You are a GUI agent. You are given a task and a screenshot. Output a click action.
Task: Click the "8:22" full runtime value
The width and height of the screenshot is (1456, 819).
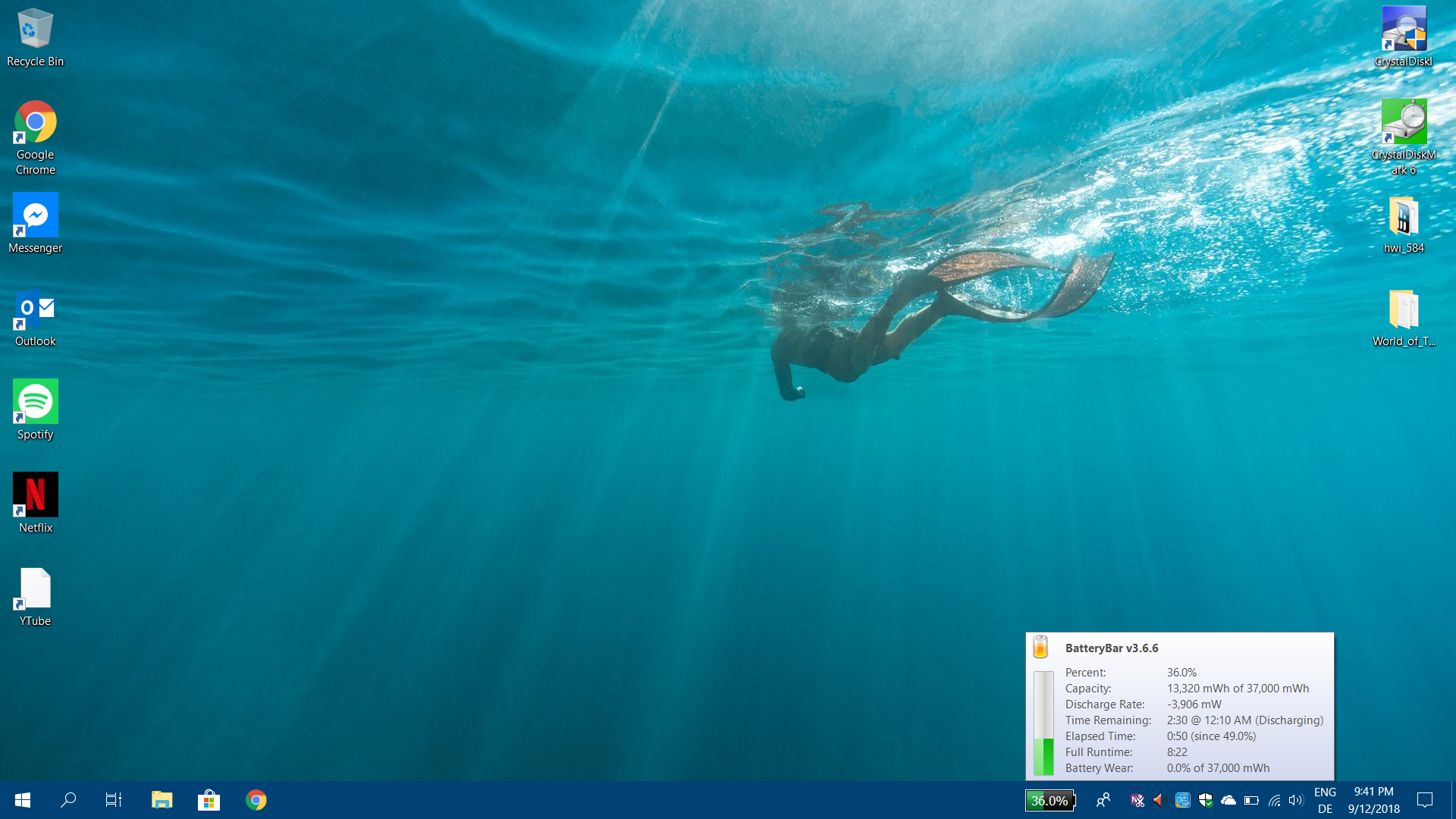coord(1177,752)
